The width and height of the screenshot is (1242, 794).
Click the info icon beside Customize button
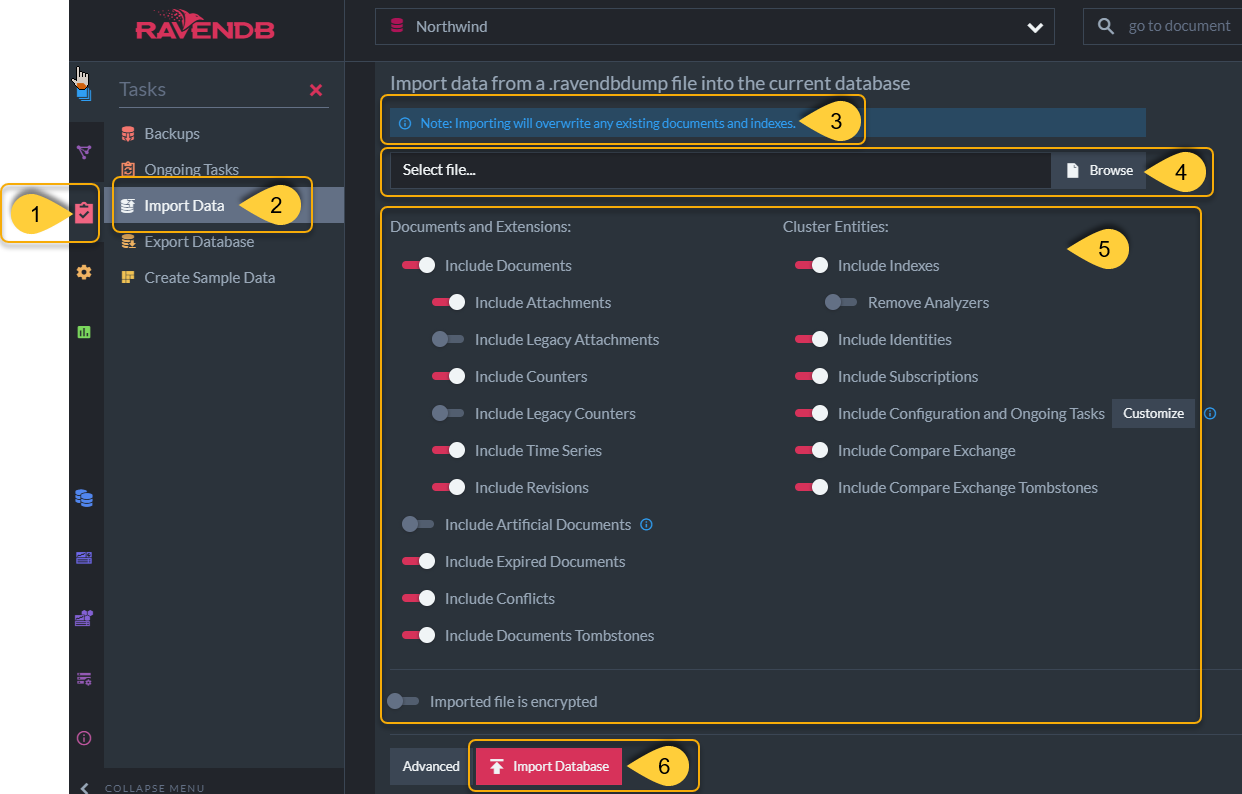(1210, 413)
